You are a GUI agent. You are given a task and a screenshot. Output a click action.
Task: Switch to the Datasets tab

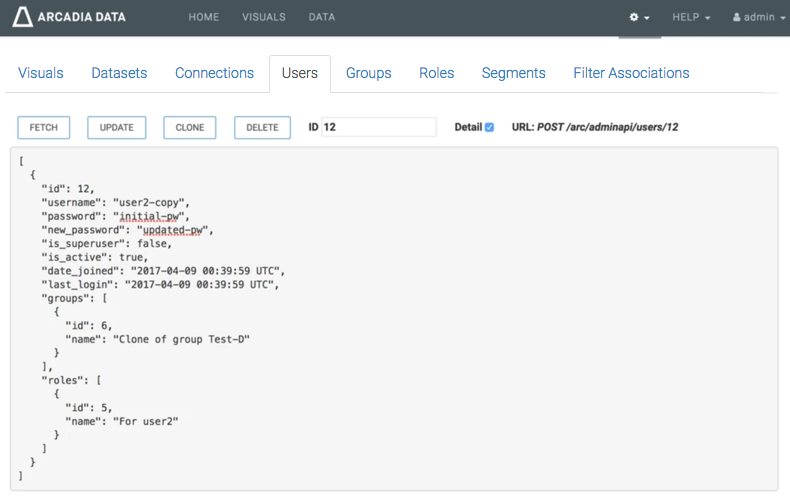point(119,73)
